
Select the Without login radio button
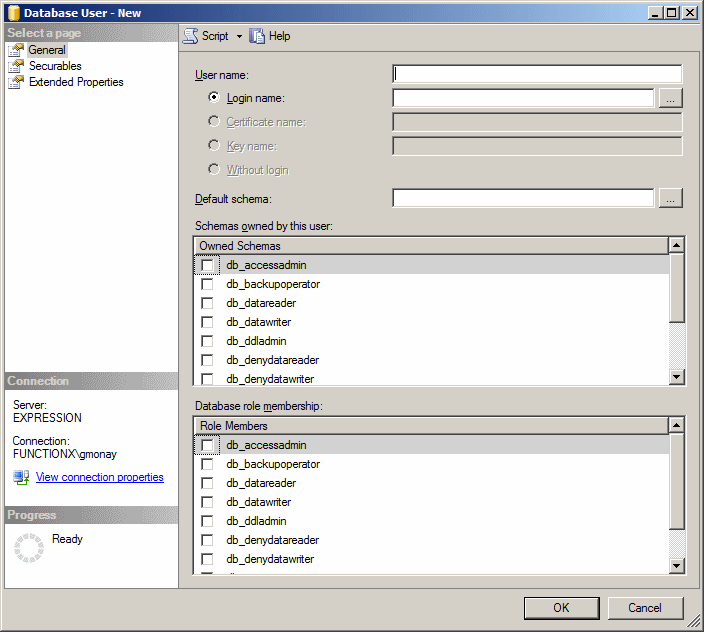(214, 169)
